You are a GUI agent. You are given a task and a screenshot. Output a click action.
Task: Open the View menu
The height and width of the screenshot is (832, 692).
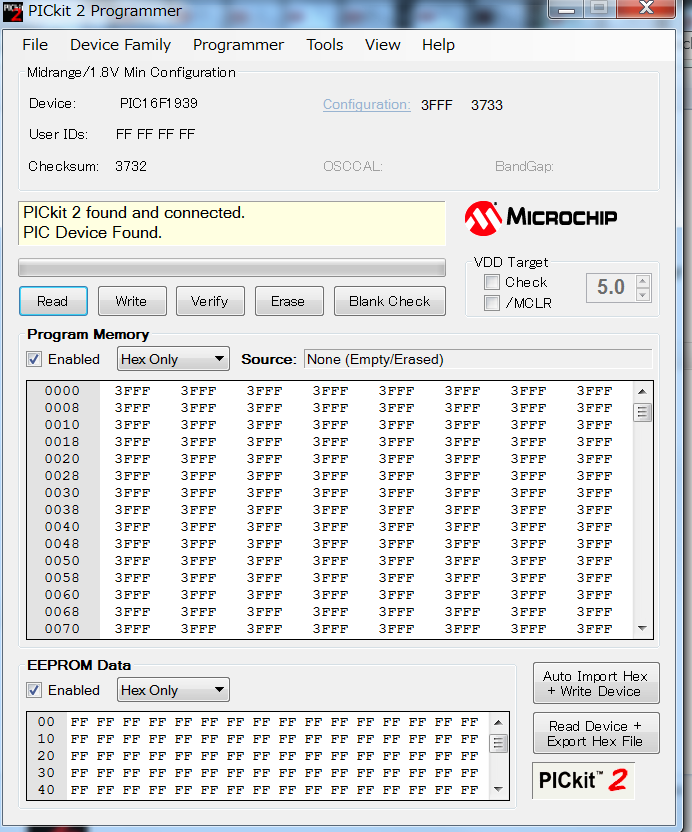(x=383, y=45)
